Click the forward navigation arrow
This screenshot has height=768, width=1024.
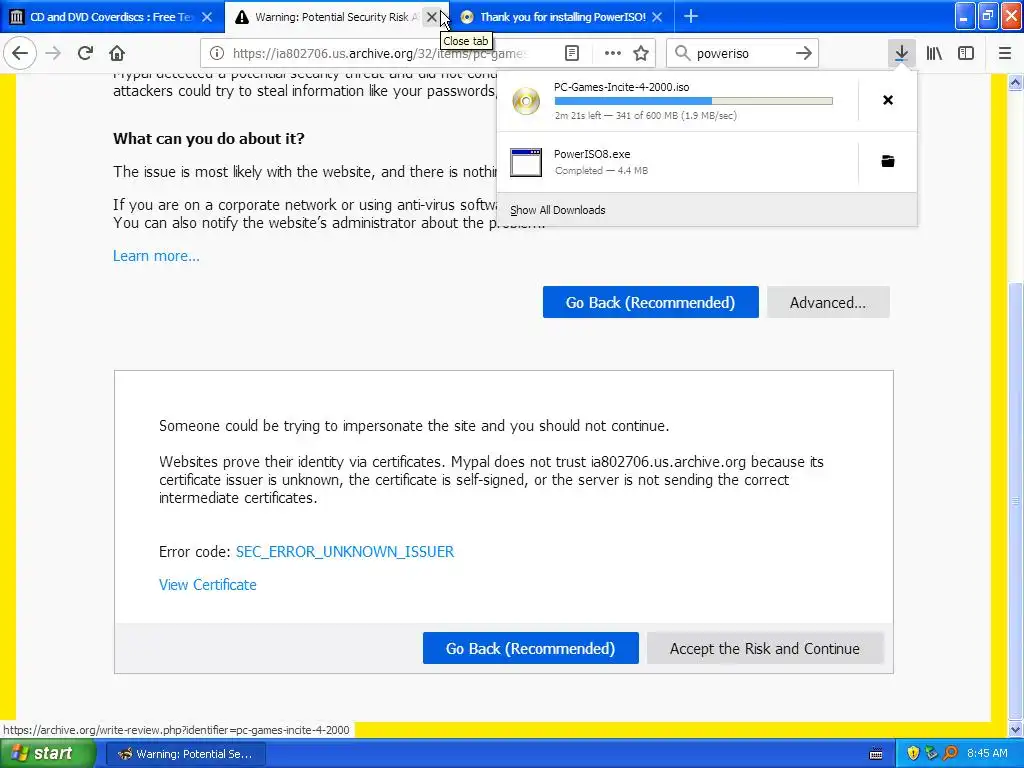[x=54, y=53]
